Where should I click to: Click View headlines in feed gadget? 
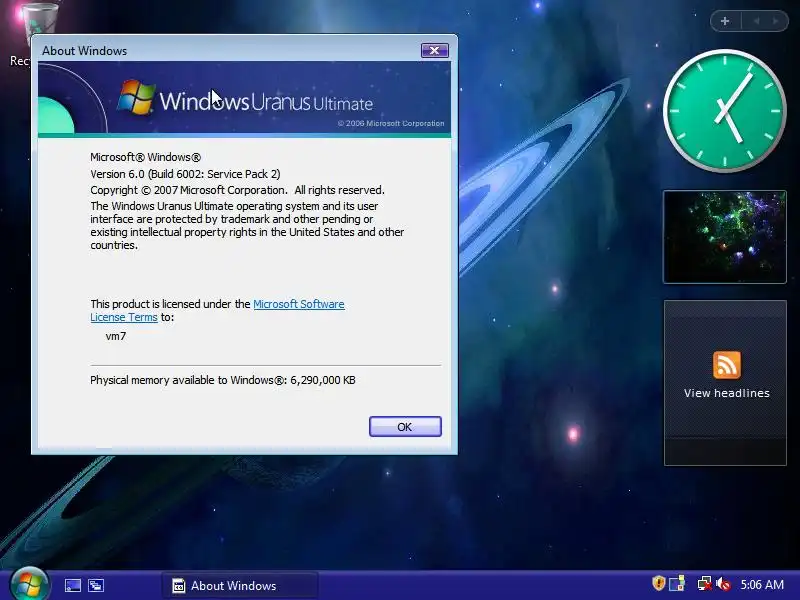click(x=727, y=393)
